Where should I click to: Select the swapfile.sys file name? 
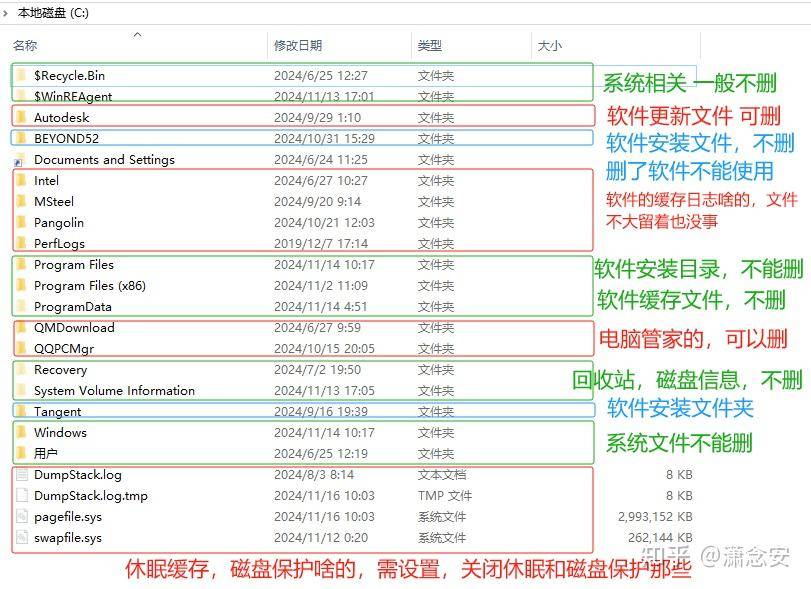coord(68,538)
